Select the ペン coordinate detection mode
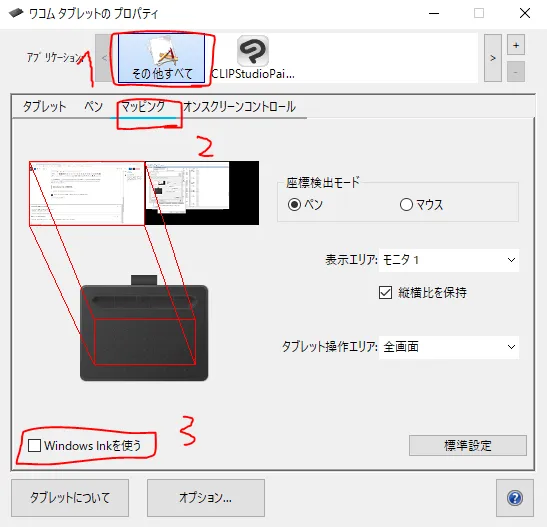The image size is (547, 527). pos(305,204)
